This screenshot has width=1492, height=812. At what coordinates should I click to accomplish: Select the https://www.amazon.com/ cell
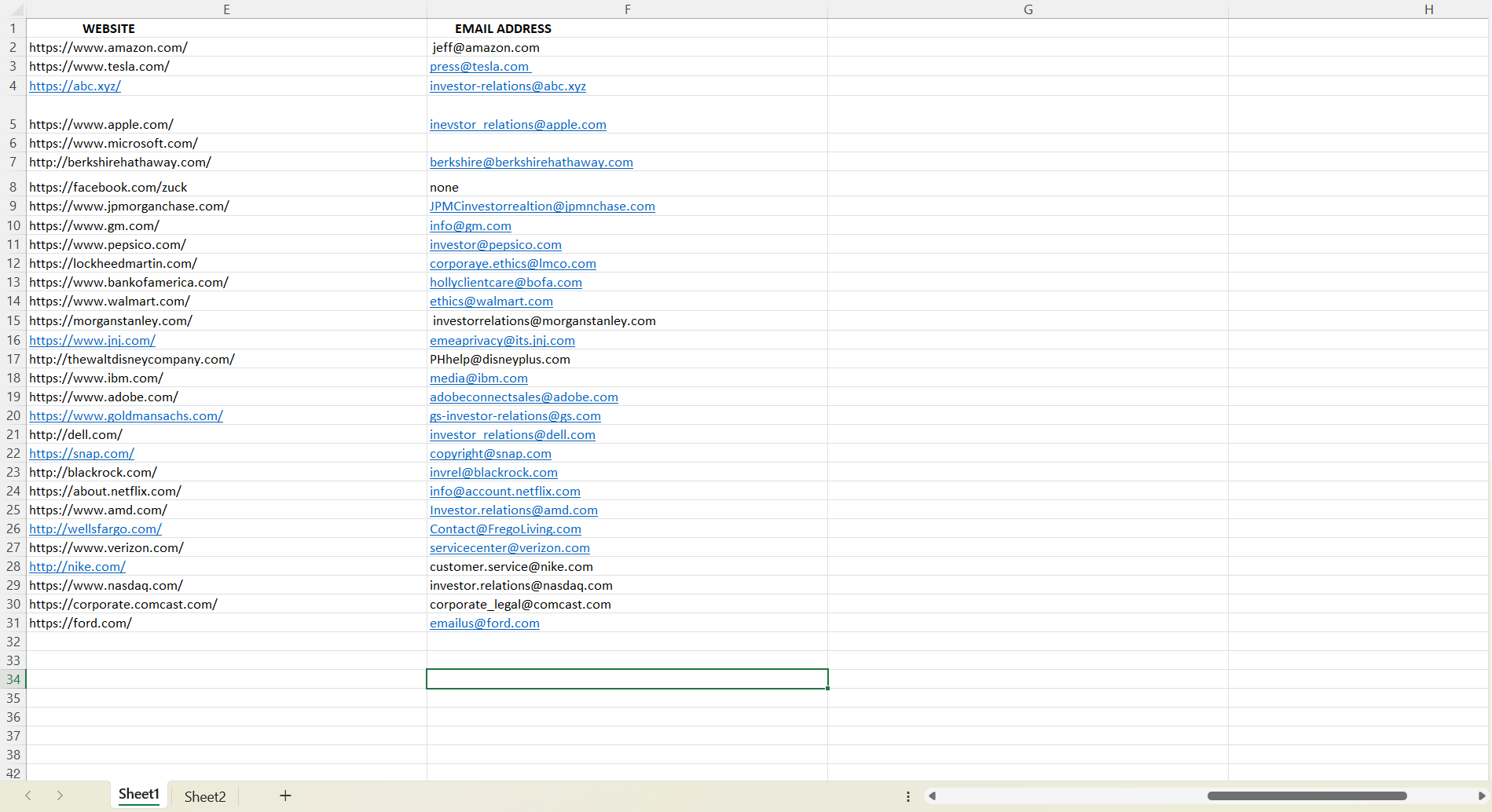point(226,47)
